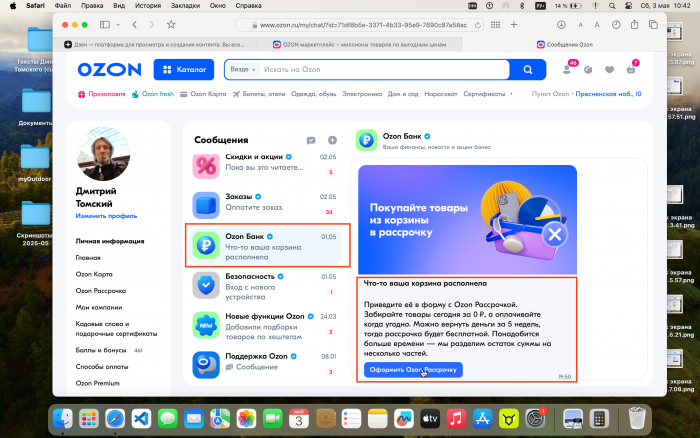Open 'Ozon Premium' sidebar item
Screen dimensions: 700x438
pyautogui.click(x=97, y=383)
